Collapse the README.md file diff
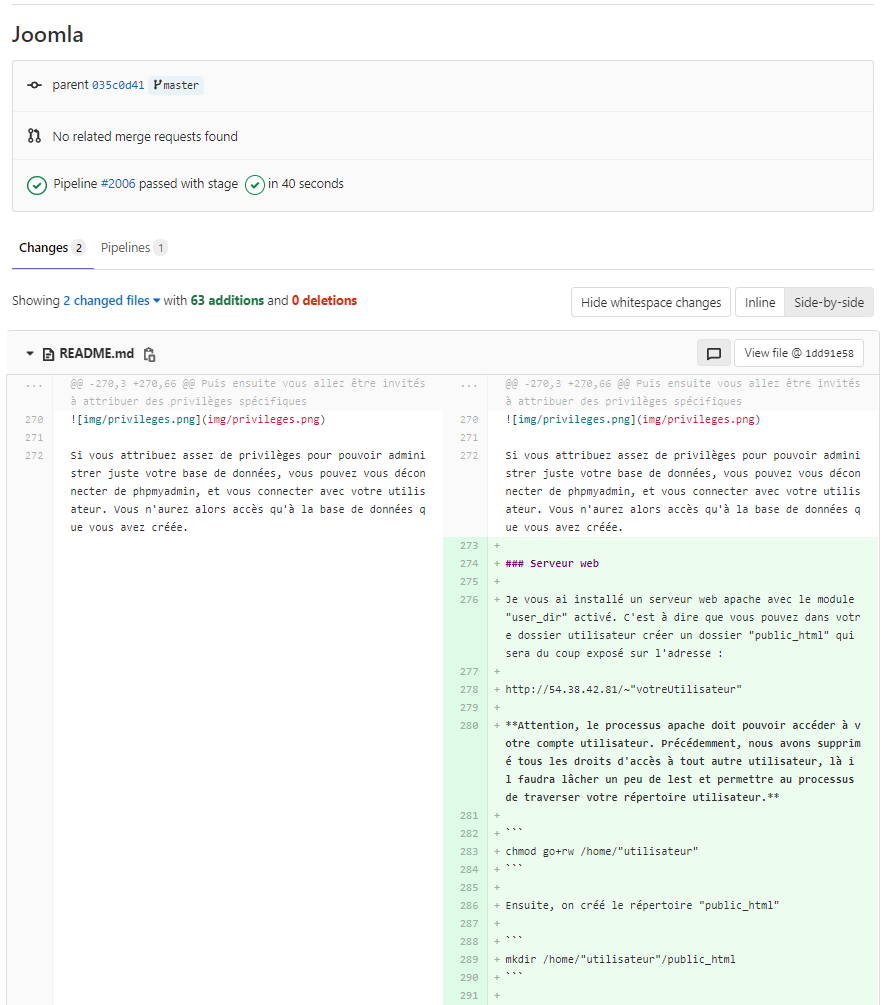The height and width of the screenshot is (1005, 887). click(29, 354)
